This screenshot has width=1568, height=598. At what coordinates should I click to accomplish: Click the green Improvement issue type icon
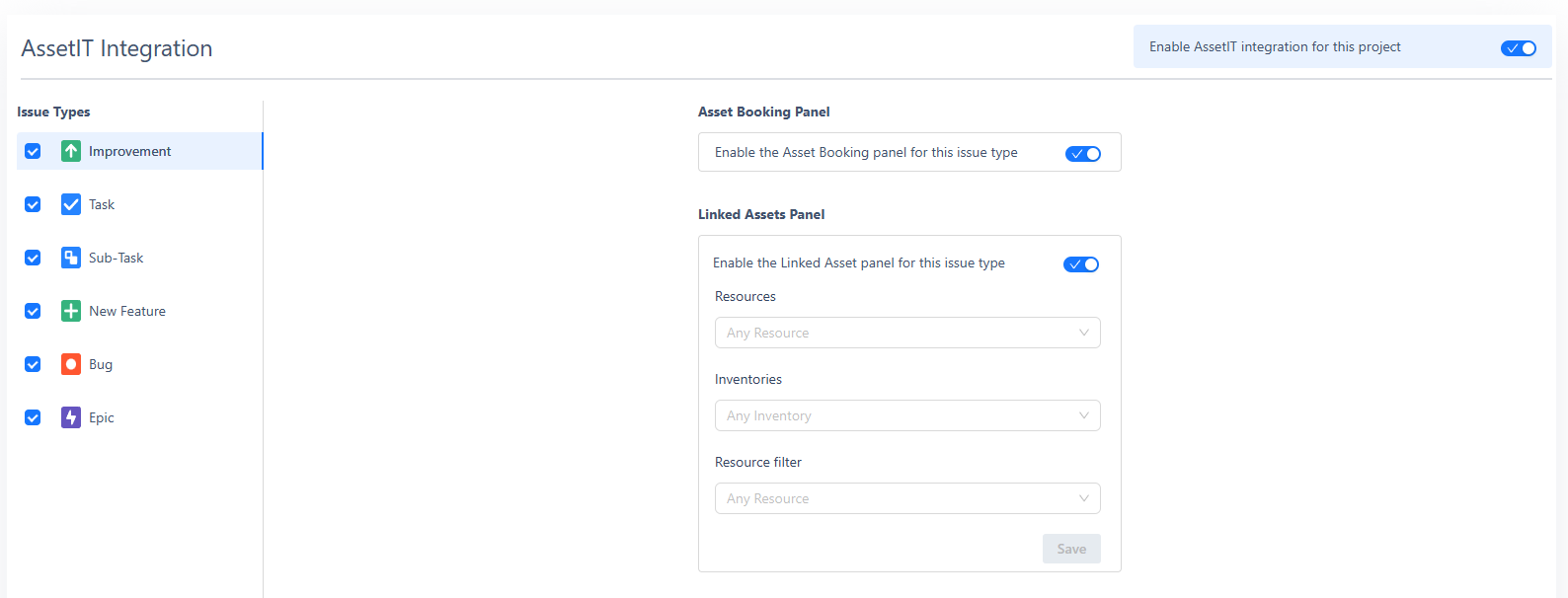(x=71, y=151)
